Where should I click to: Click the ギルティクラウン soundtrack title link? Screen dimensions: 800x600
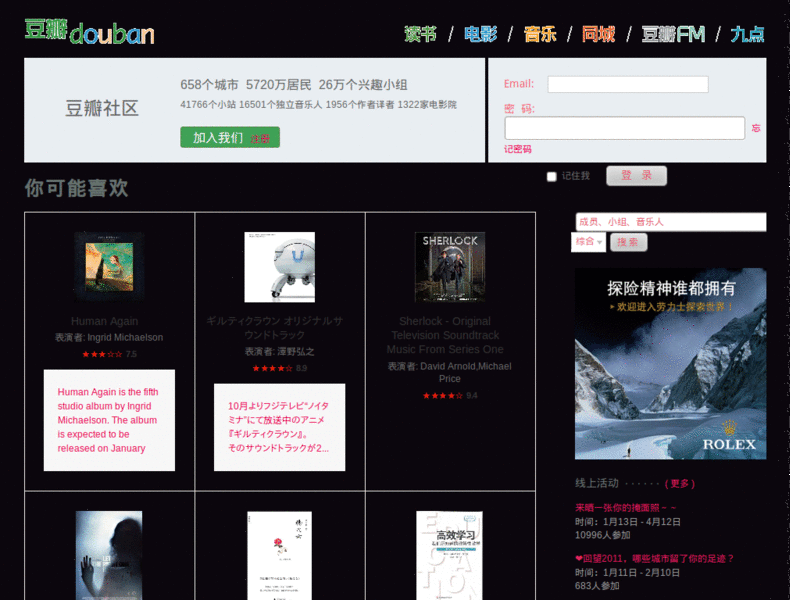click(x=274, y=328)
